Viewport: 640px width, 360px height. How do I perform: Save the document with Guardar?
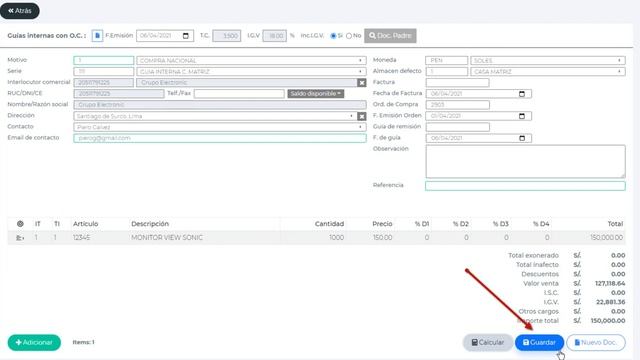(x=539, y=342)
